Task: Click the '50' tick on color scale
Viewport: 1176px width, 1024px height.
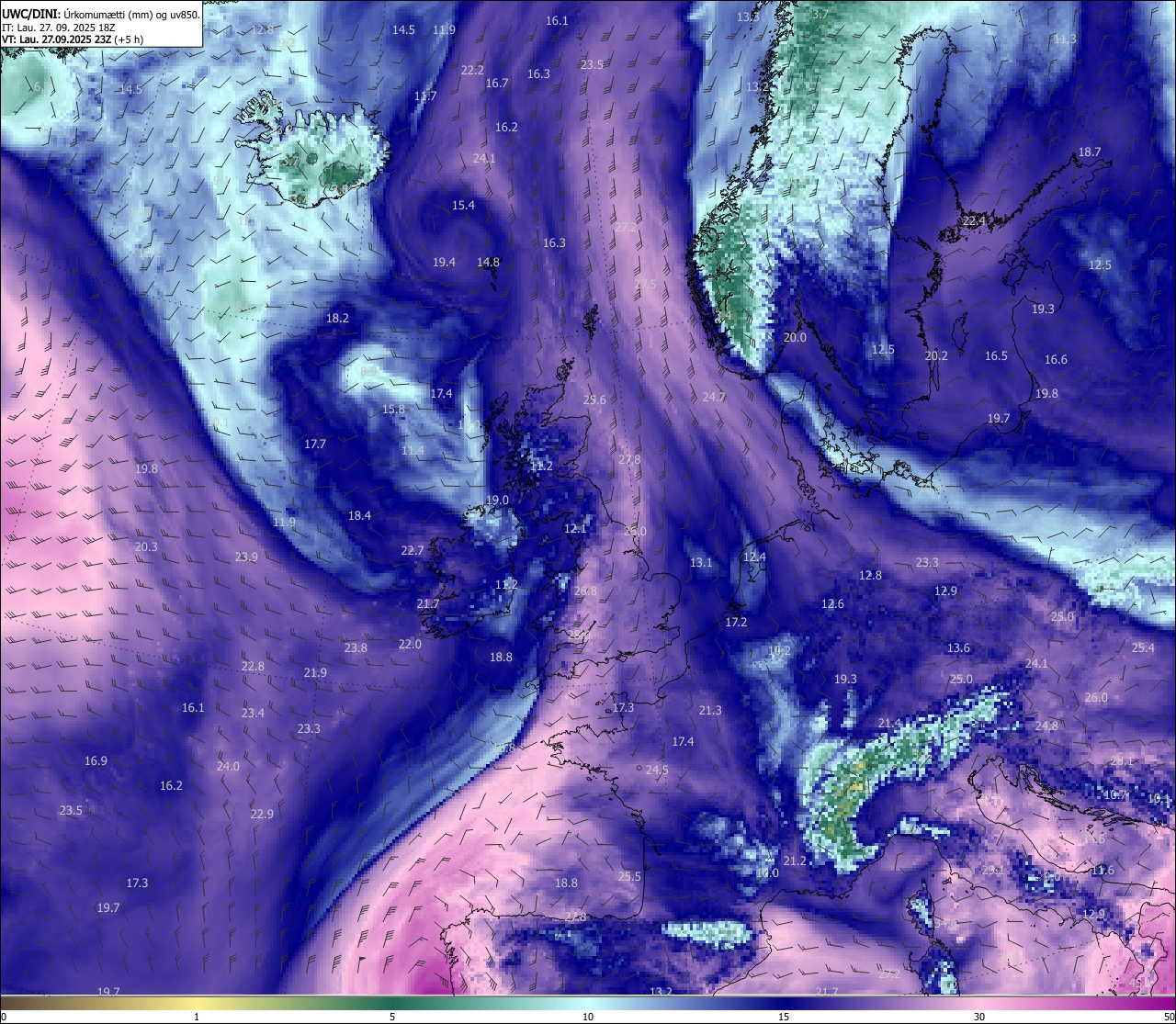Action: coord(1169,1017)
